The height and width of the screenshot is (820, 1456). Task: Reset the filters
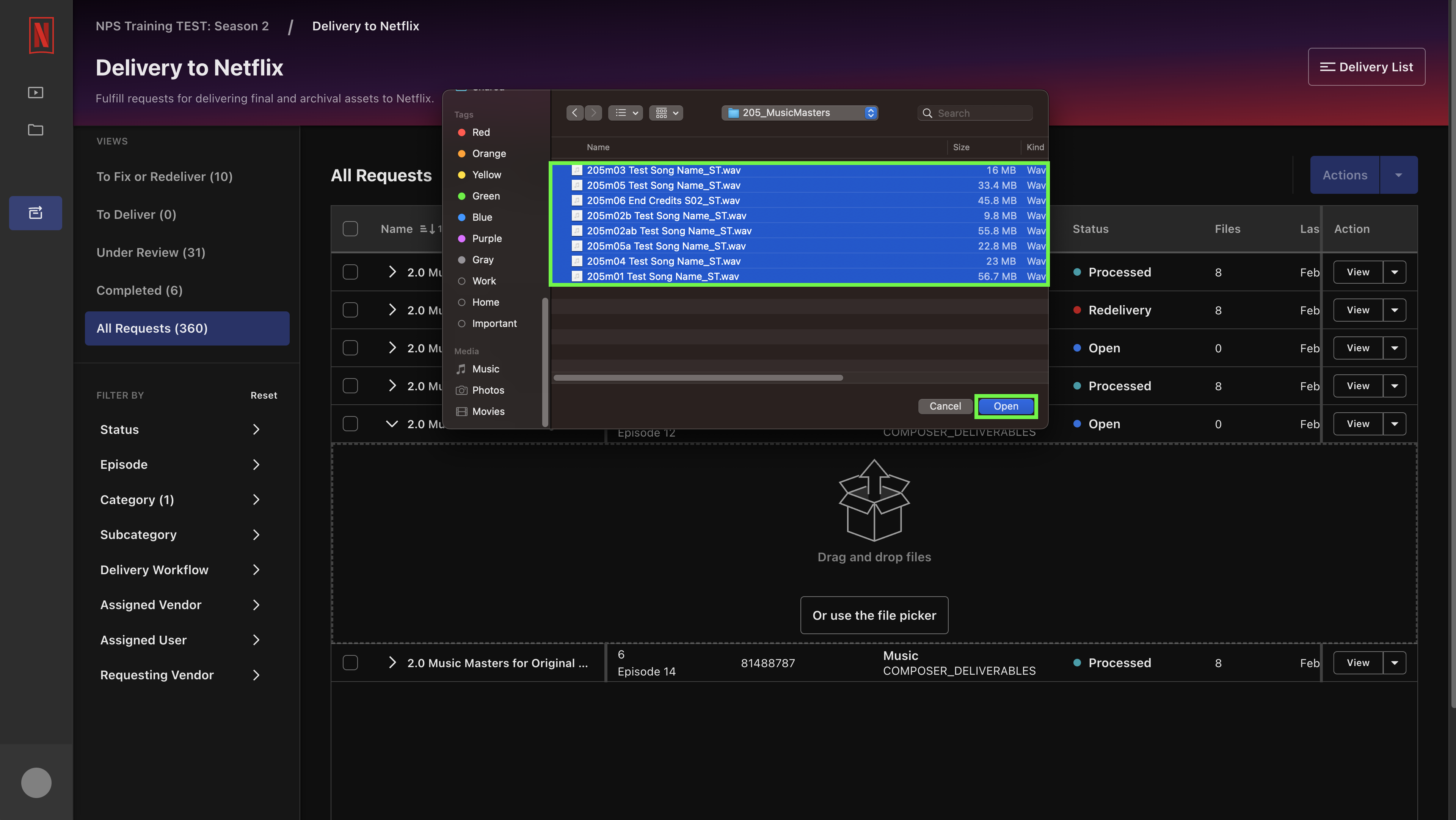point(264,395)
